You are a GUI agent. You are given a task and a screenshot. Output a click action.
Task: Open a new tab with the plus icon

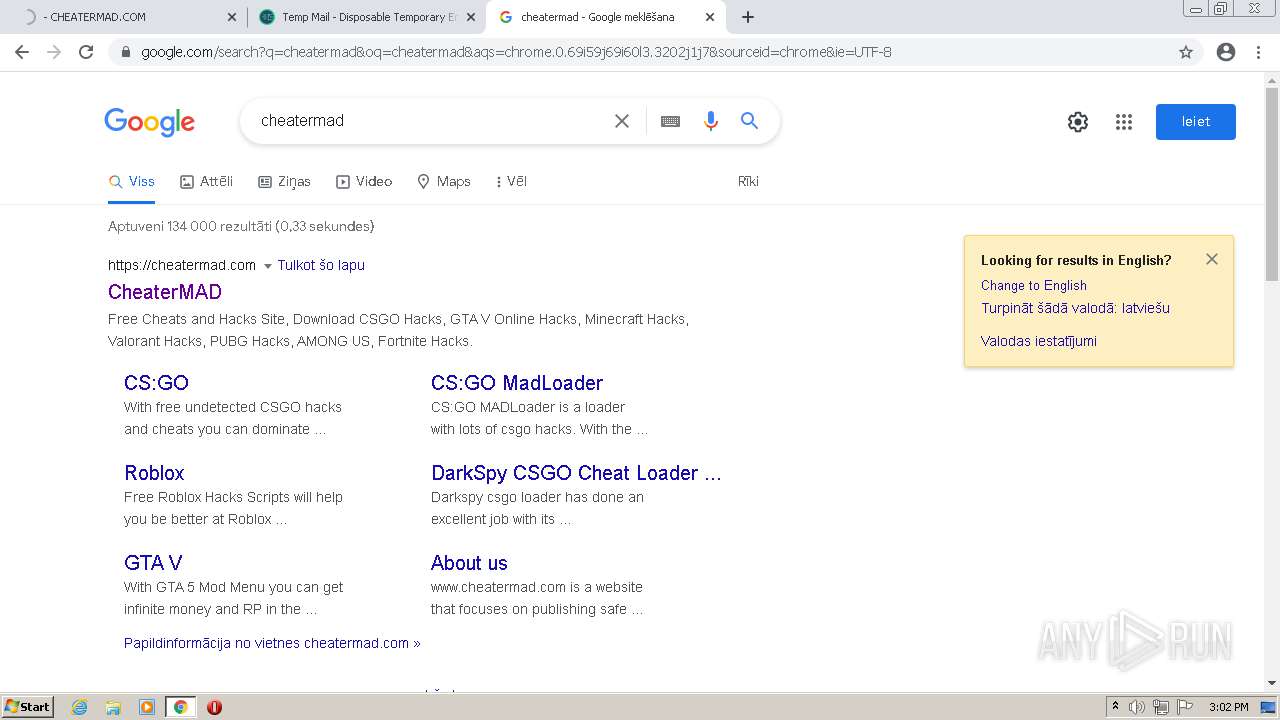point(748,17)
